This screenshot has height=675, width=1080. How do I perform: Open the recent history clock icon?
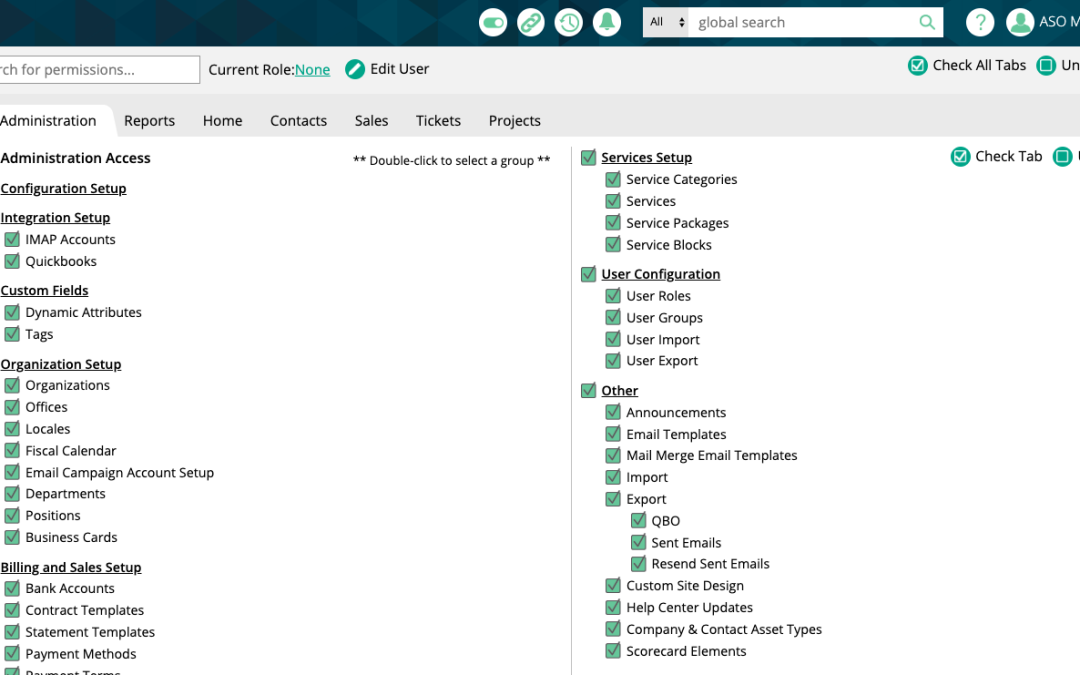coord(569,23)
